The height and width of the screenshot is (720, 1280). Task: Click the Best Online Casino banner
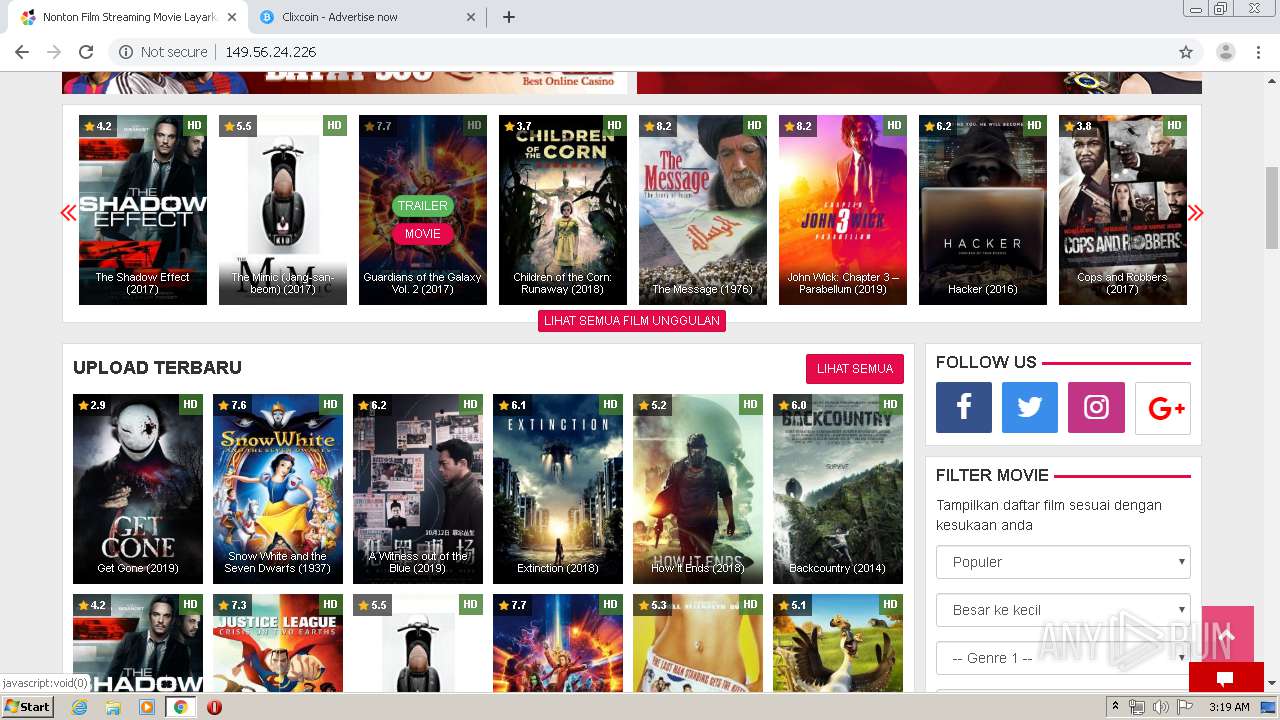(345, 83)
